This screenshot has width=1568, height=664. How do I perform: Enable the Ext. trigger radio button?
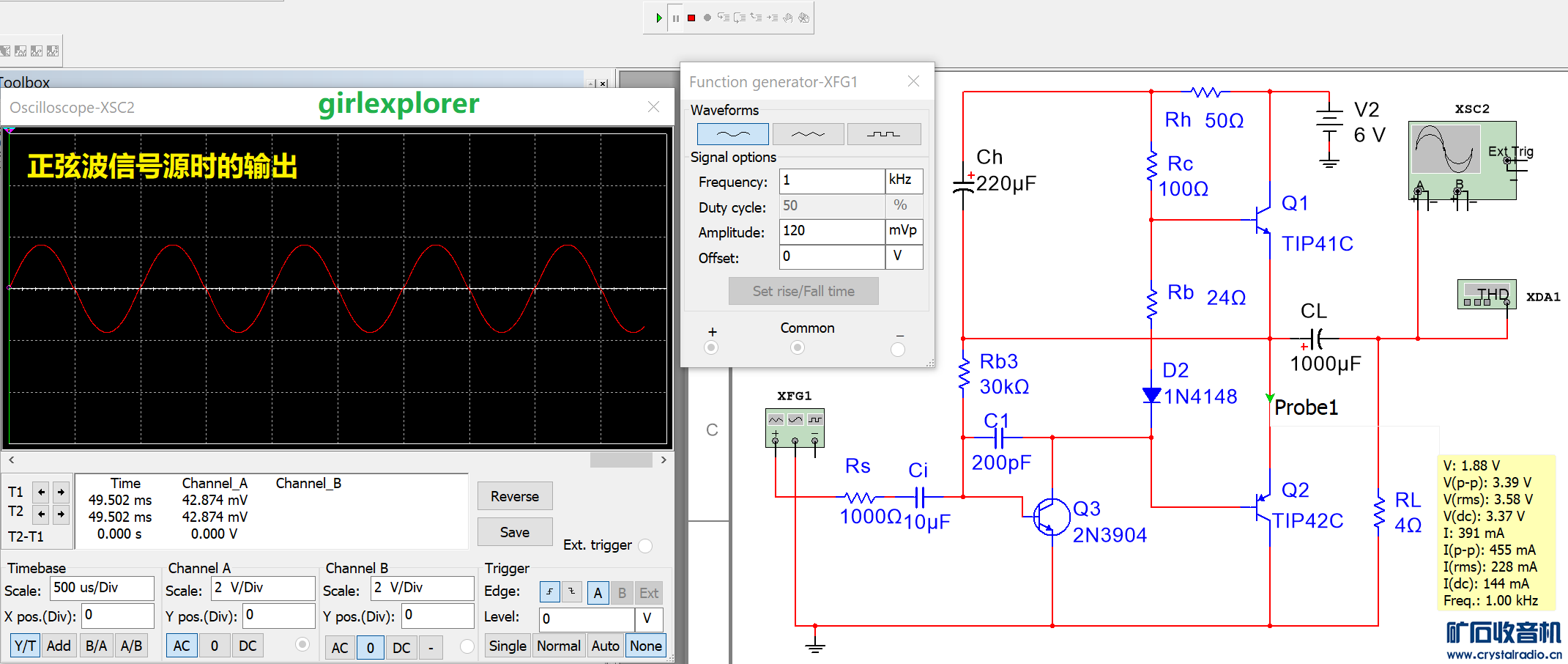645,545
